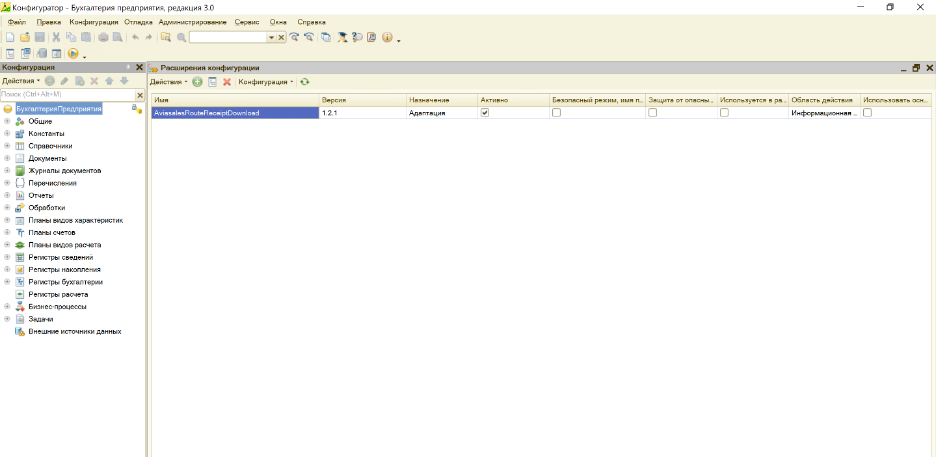Click the Redo arrow icon
Image resolution: width=936 pixels, height=458 pixels.
click(x=149, y=37)
